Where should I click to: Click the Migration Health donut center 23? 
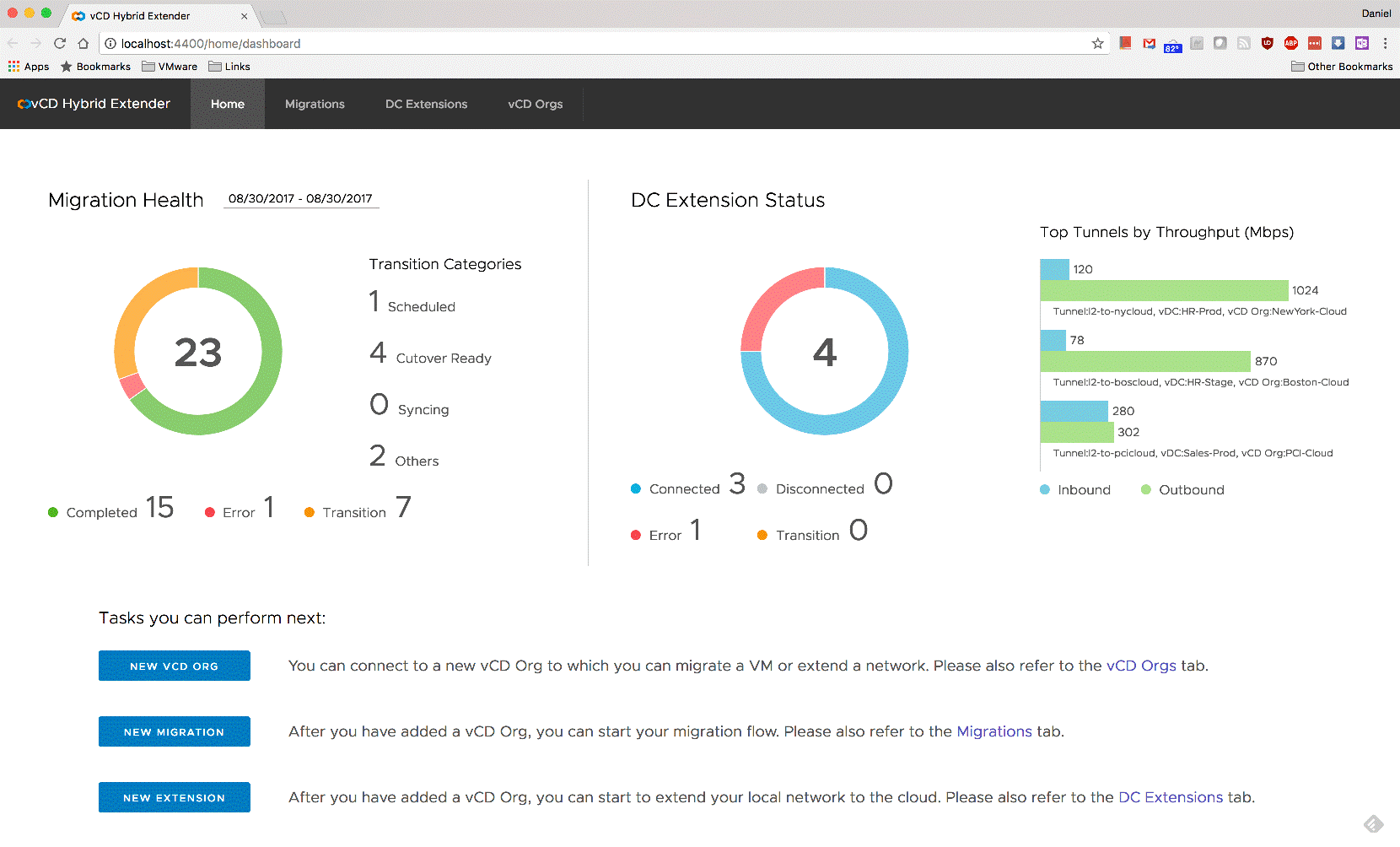[x=198, y=353]
